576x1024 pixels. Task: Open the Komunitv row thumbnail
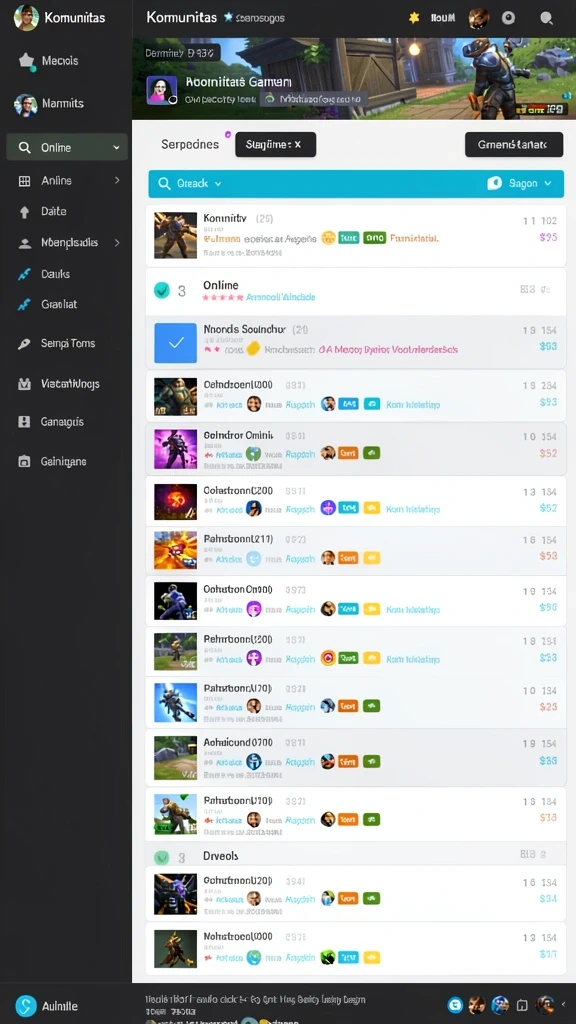pyautogui.click(x=175, y=235)
